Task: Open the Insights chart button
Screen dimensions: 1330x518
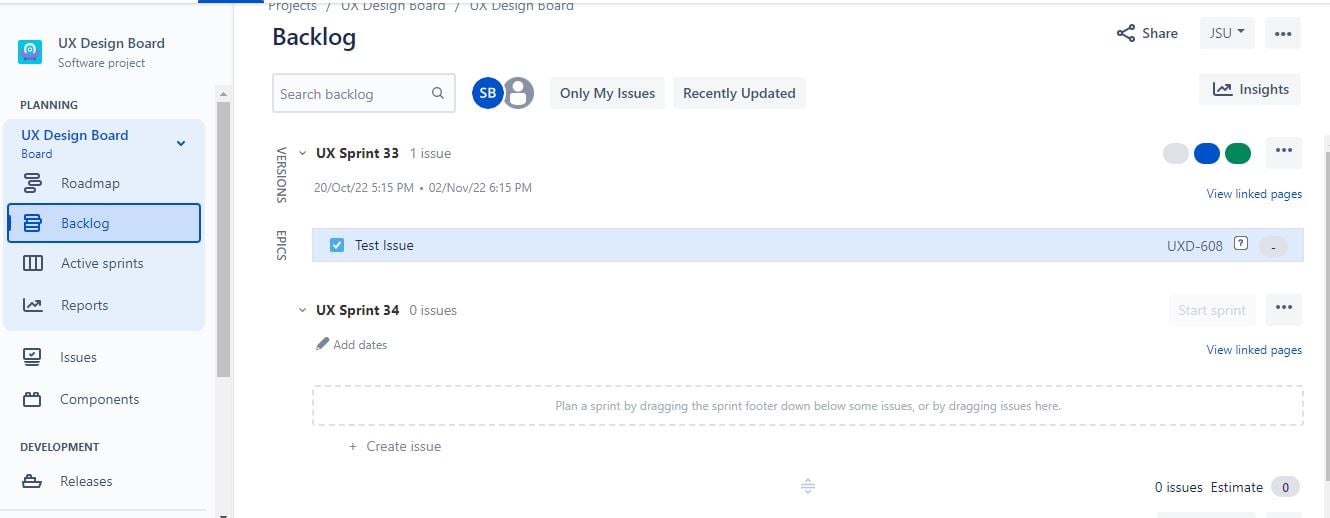Action: click(x=1250, y=89)
